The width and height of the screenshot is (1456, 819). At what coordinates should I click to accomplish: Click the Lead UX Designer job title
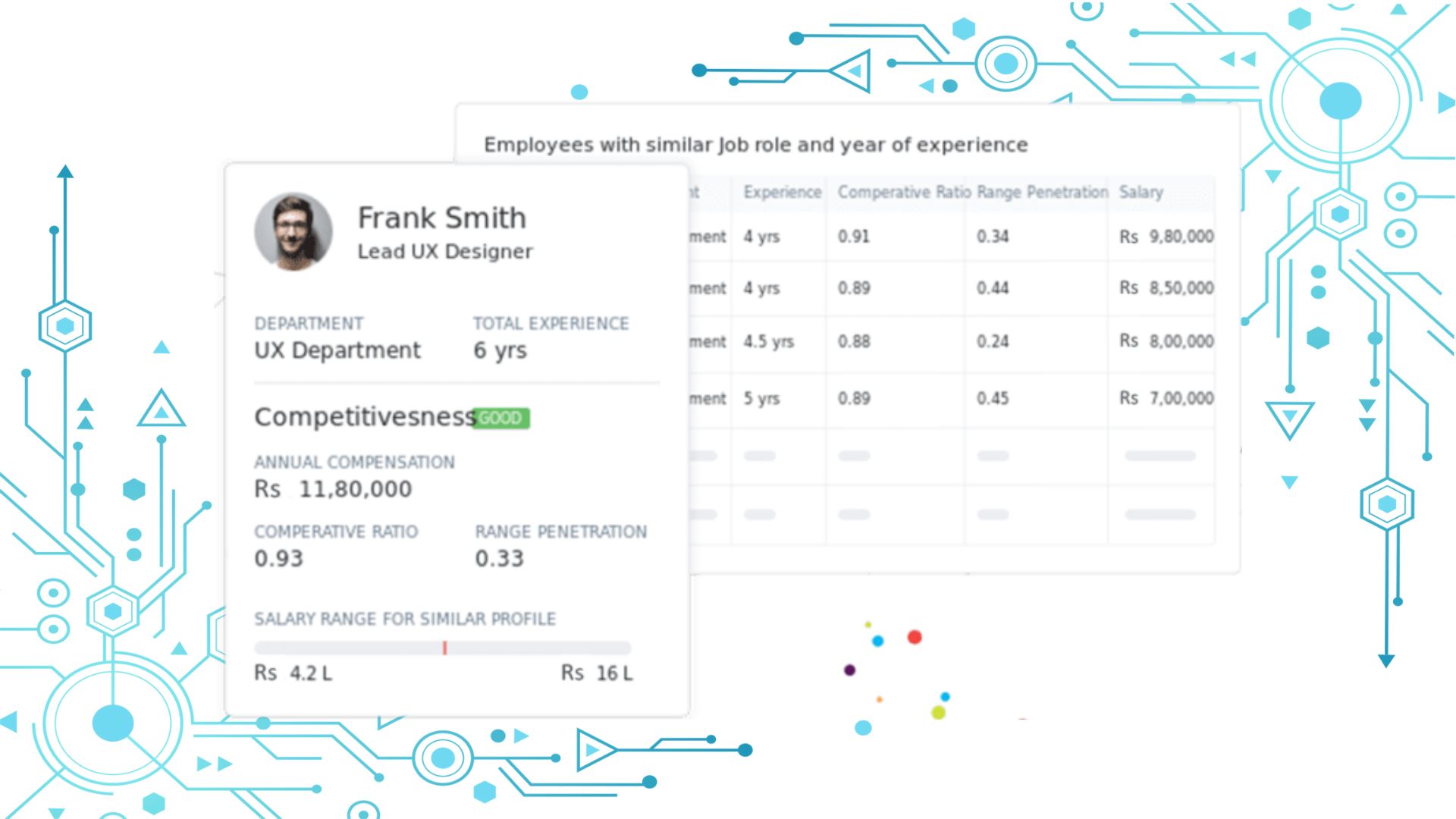pyautogui.click(x=445, y=252)
